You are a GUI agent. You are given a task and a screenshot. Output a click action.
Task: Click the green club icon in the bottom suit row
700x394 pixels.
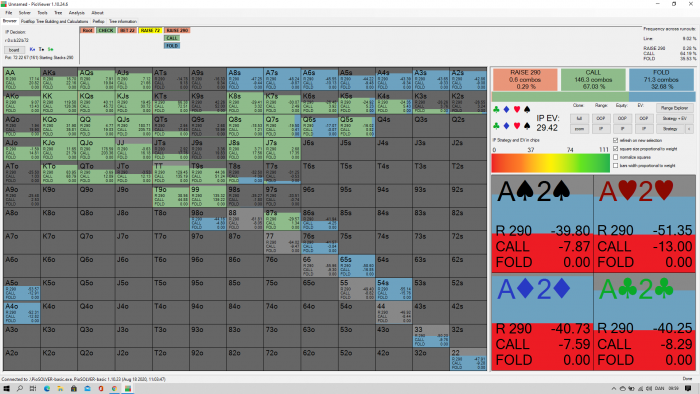click(x=496, y=126)
